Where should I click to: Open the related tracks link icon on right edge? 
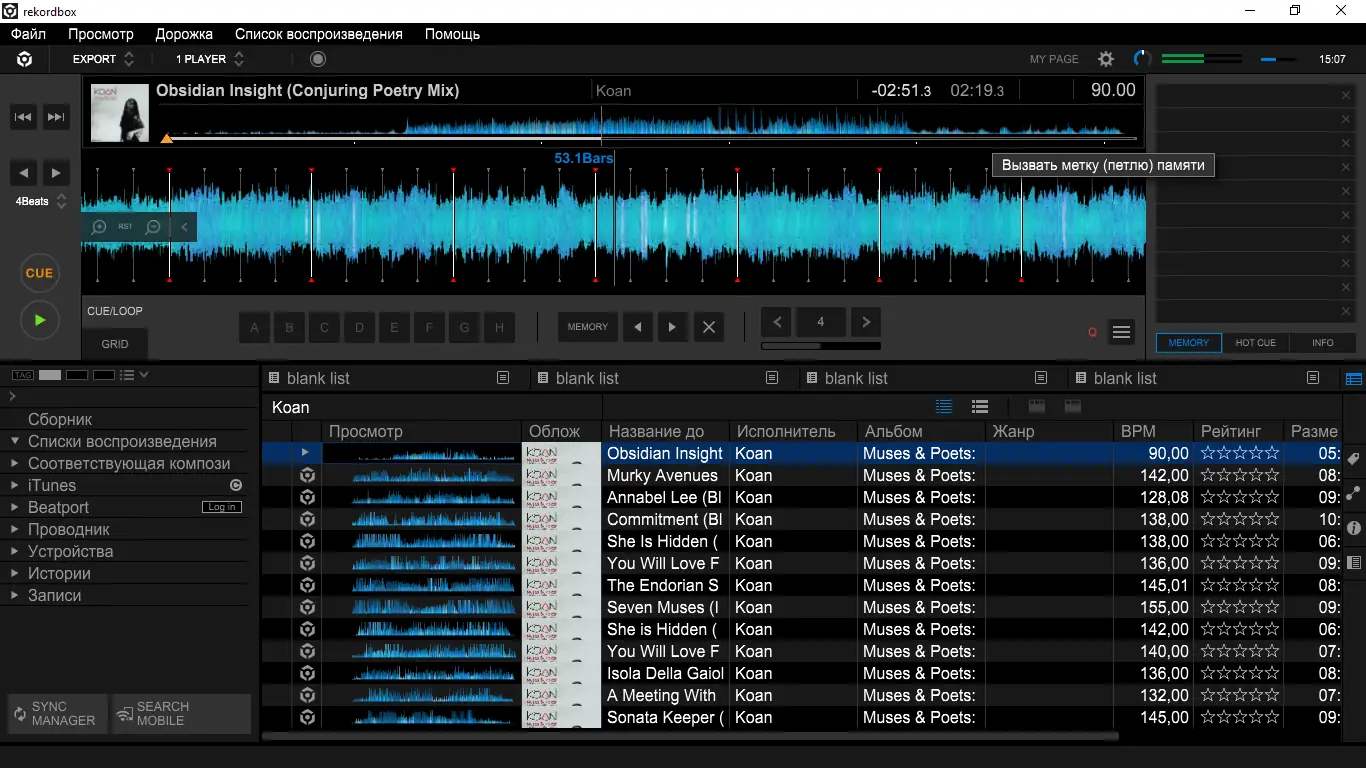pos(1355,494)
